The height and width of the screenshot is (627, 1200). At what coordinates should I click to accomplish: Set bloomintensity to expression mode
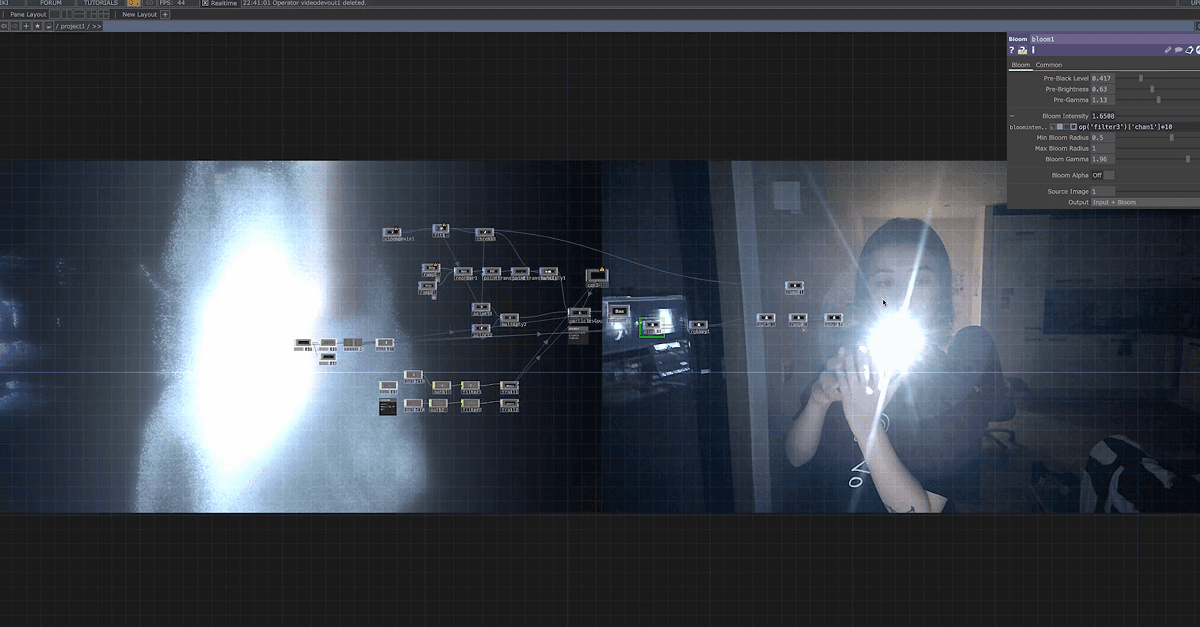pyautogui.click(x=1060, y=127)
